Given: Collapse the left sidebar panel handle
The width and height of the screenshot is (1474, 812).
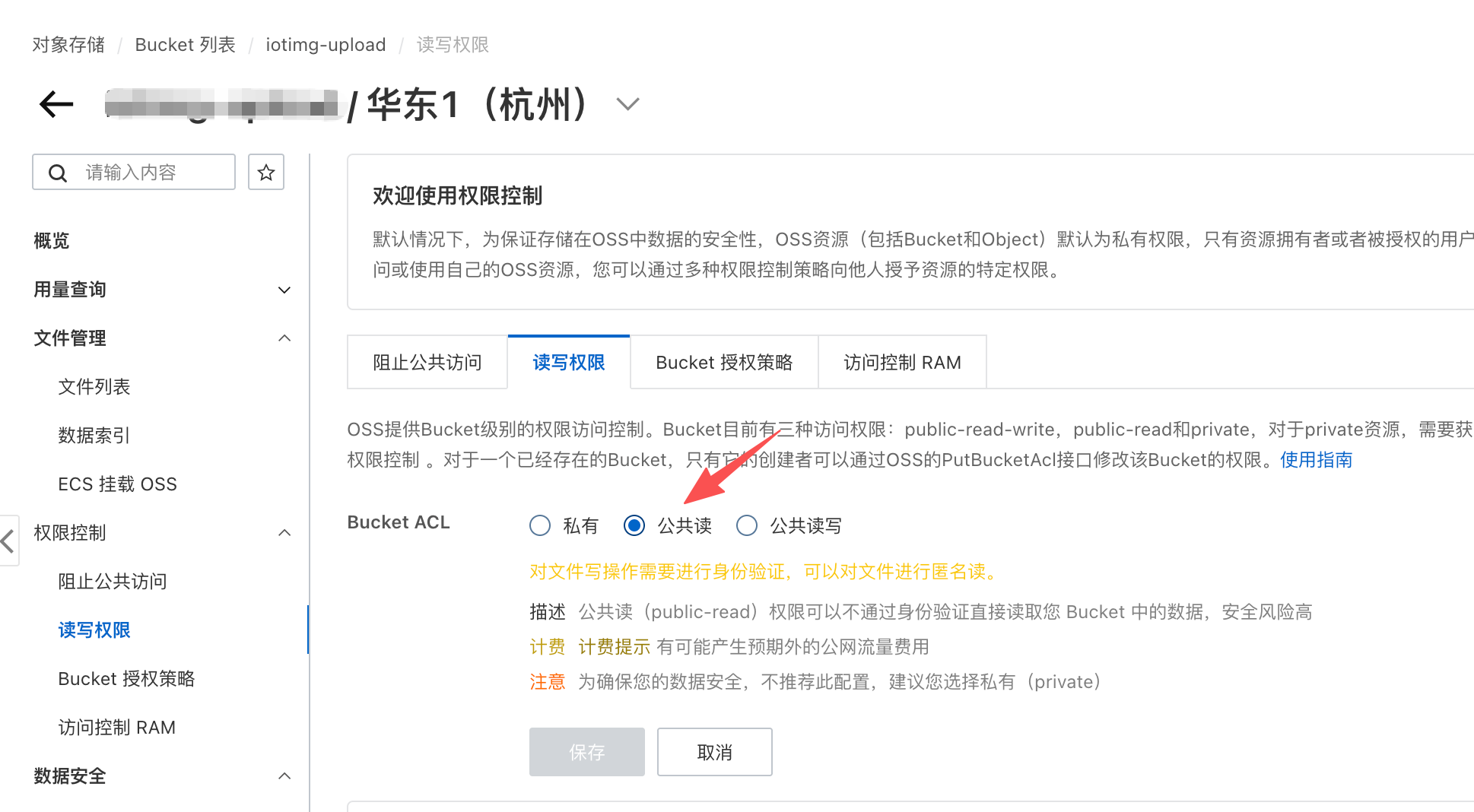Looking at the screenshot, I should [8, 541].
